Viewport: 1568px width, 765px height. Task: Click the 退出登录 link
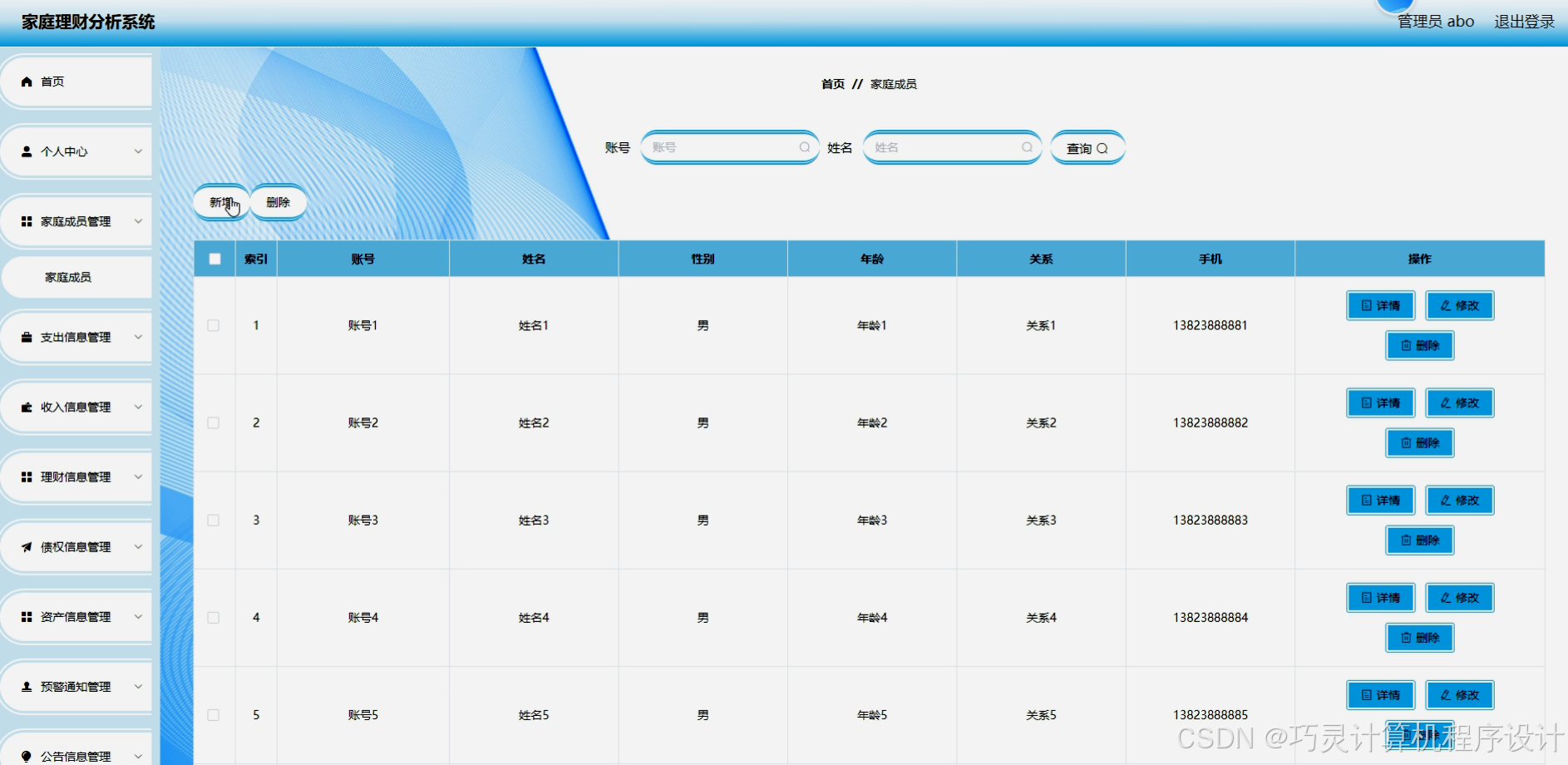[1525, 22]
